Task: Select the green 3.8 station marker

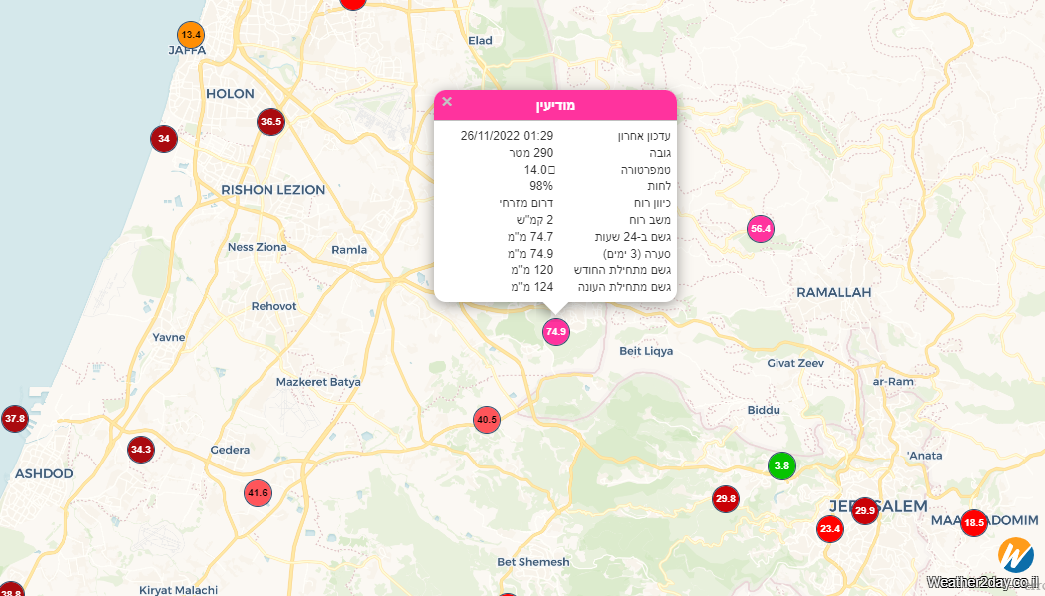Action: pyautogui.click(x=782, y=465)
